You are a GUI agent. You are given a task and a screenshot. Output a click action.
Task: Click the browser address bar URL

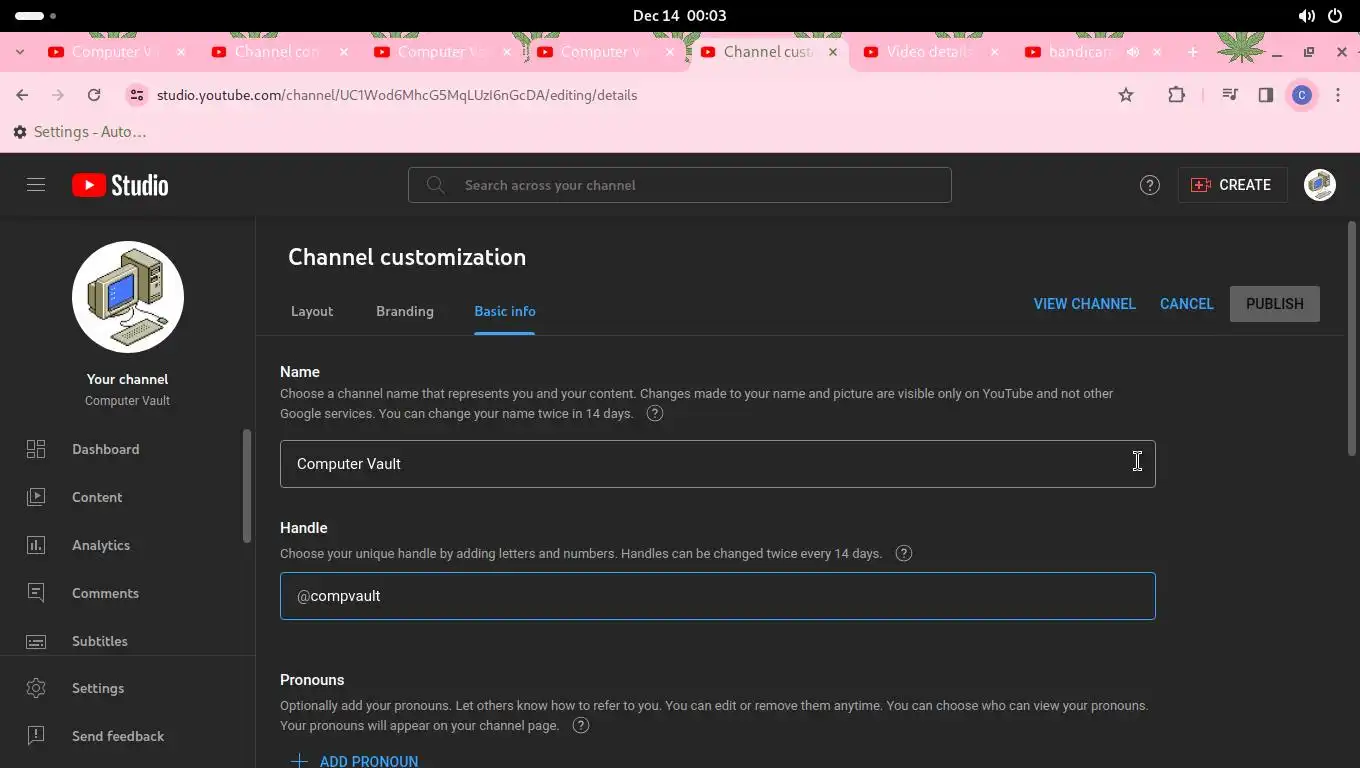pyautogui.click(x=397, y=95)
